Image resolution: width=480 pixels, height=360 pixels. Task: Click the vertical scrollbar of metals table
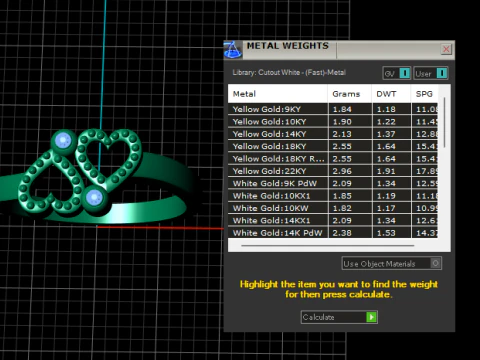(x=444, y=122)
